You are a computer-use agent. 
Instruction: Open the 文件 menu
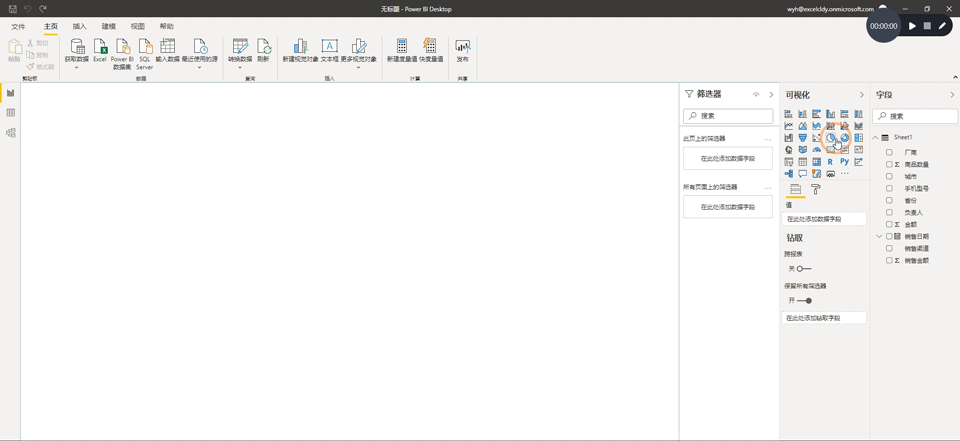(18, 26)
